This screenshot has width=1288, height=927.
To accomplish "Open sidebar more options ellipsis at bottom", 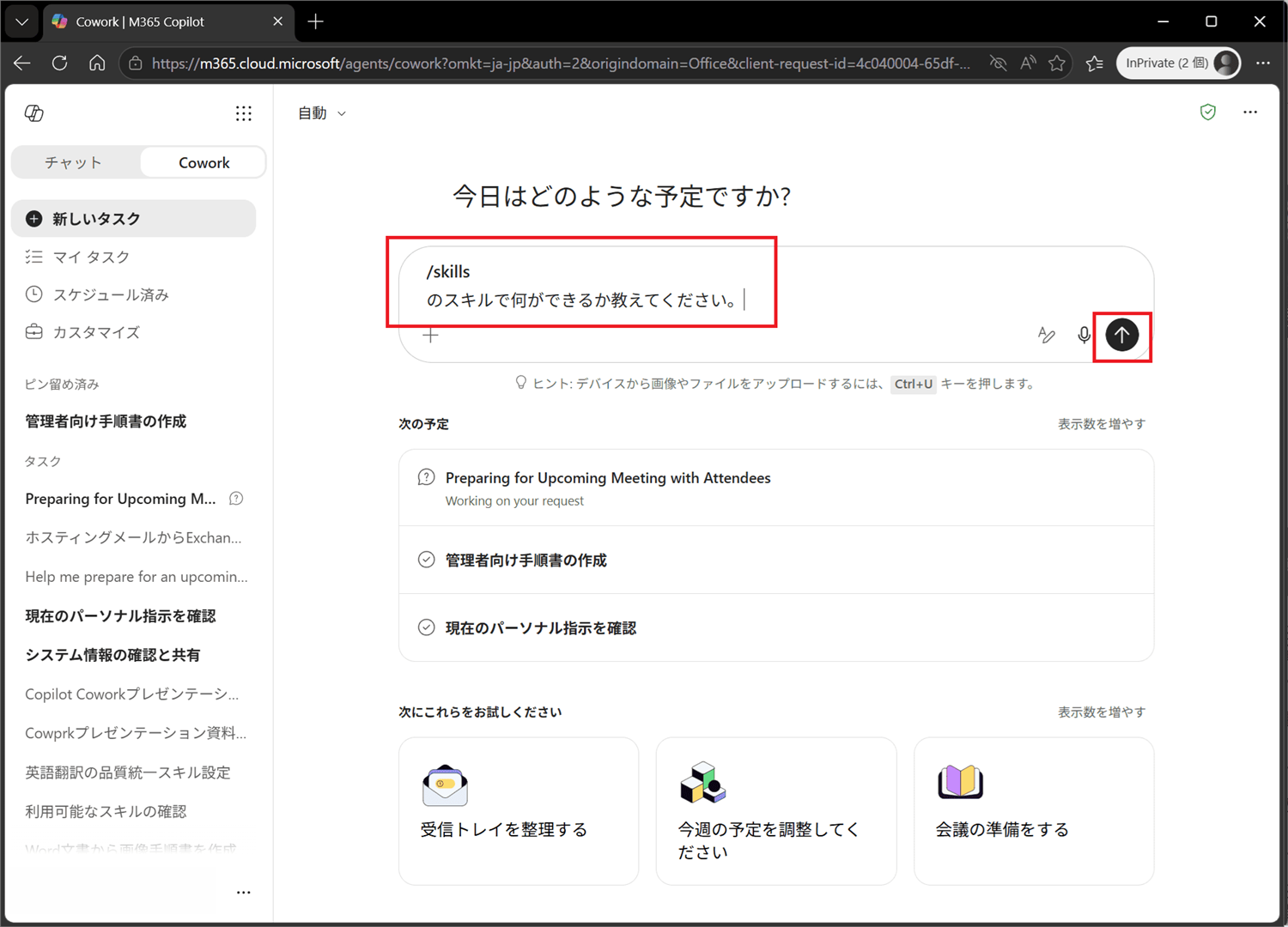I will [244, 893].
